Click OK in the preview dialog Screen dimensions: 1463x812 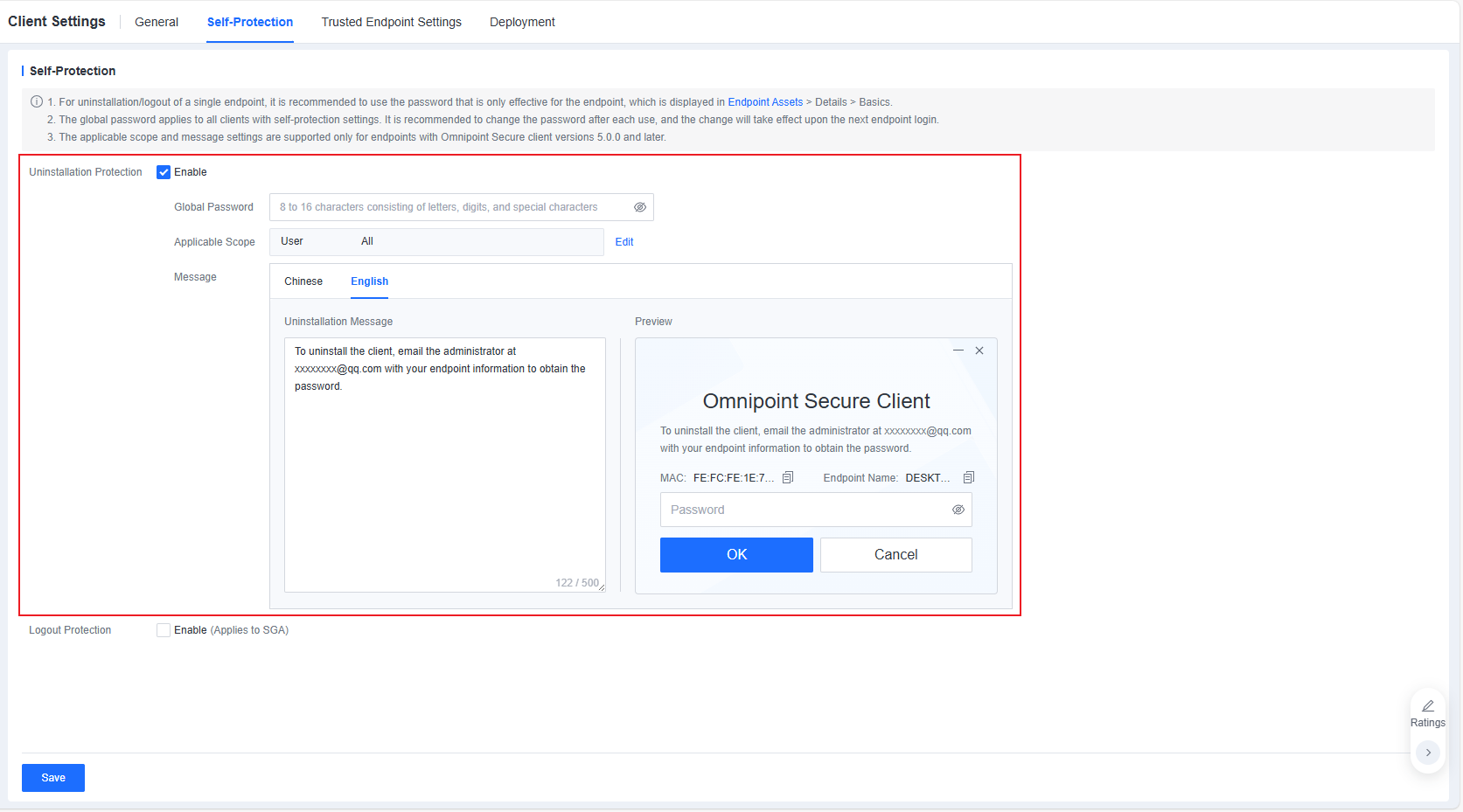click(736, 555)
